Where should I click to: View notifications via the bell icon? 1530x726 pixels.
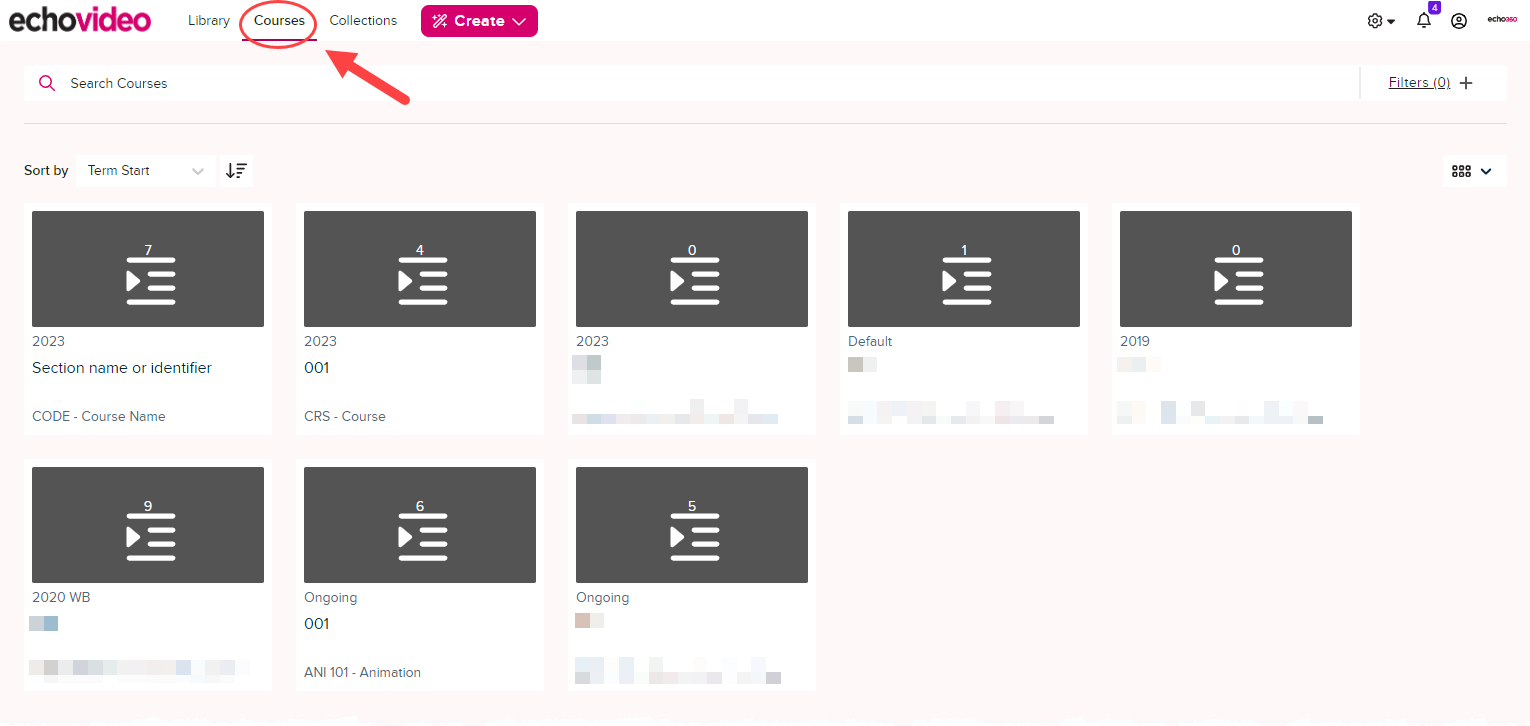point(1423,20)
